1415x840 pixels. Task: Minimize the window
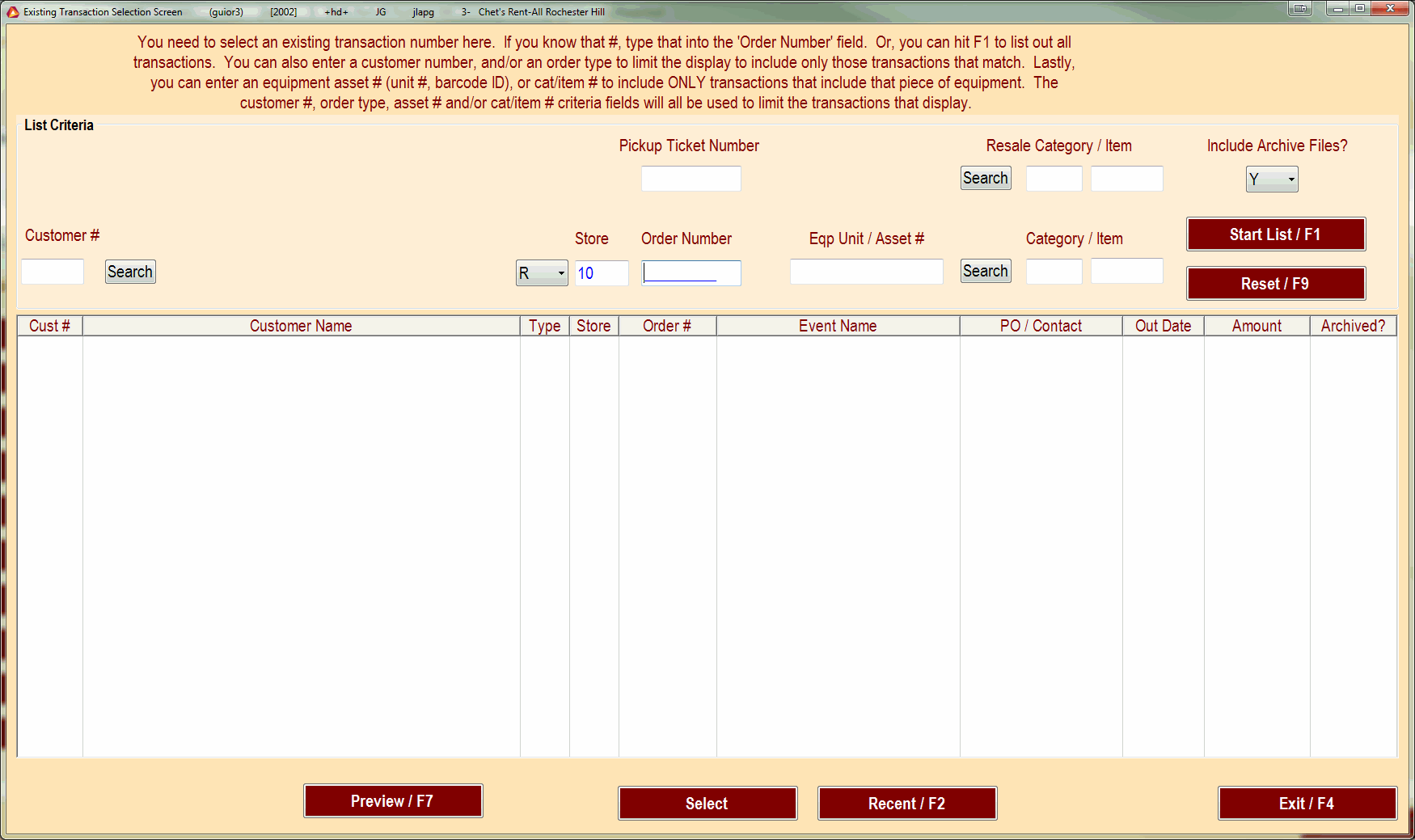(1338, 9)
